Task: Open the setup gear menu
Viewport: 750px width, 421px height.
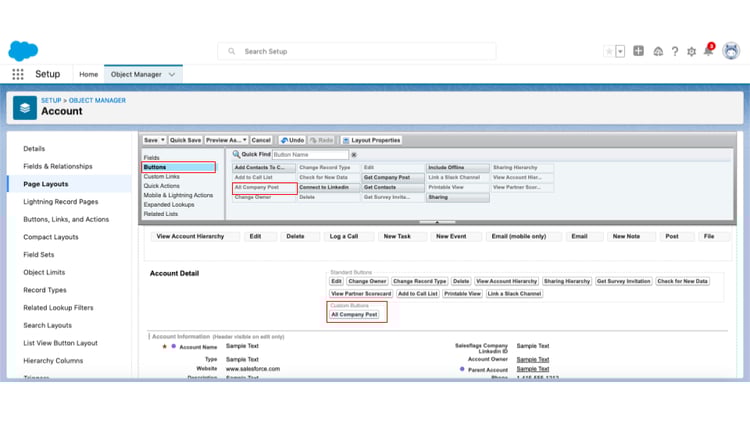Action: (x=691, y=51)
